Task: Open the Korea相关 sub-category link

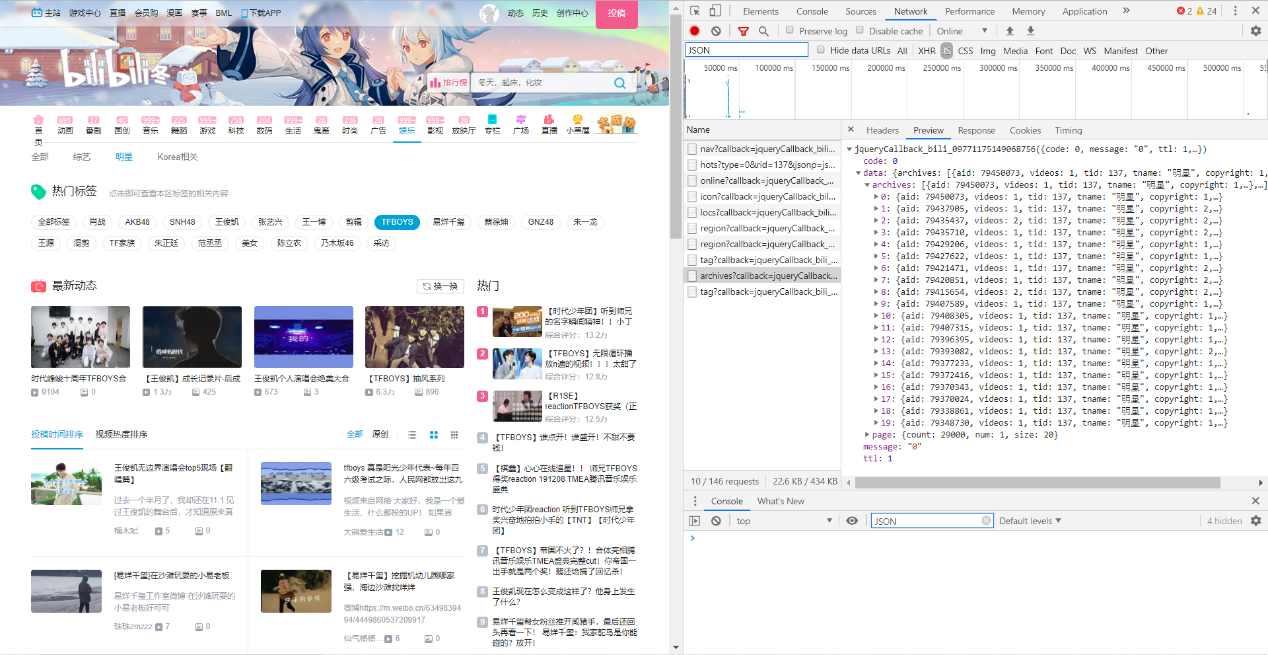Action: (177, 157)
